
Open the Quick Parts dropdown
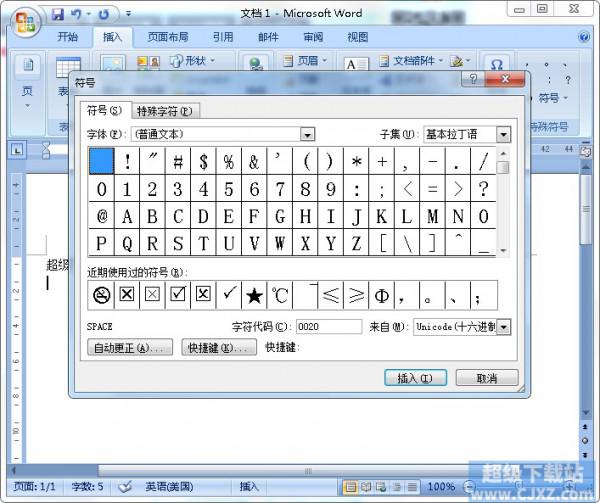[x=411, y=60]
